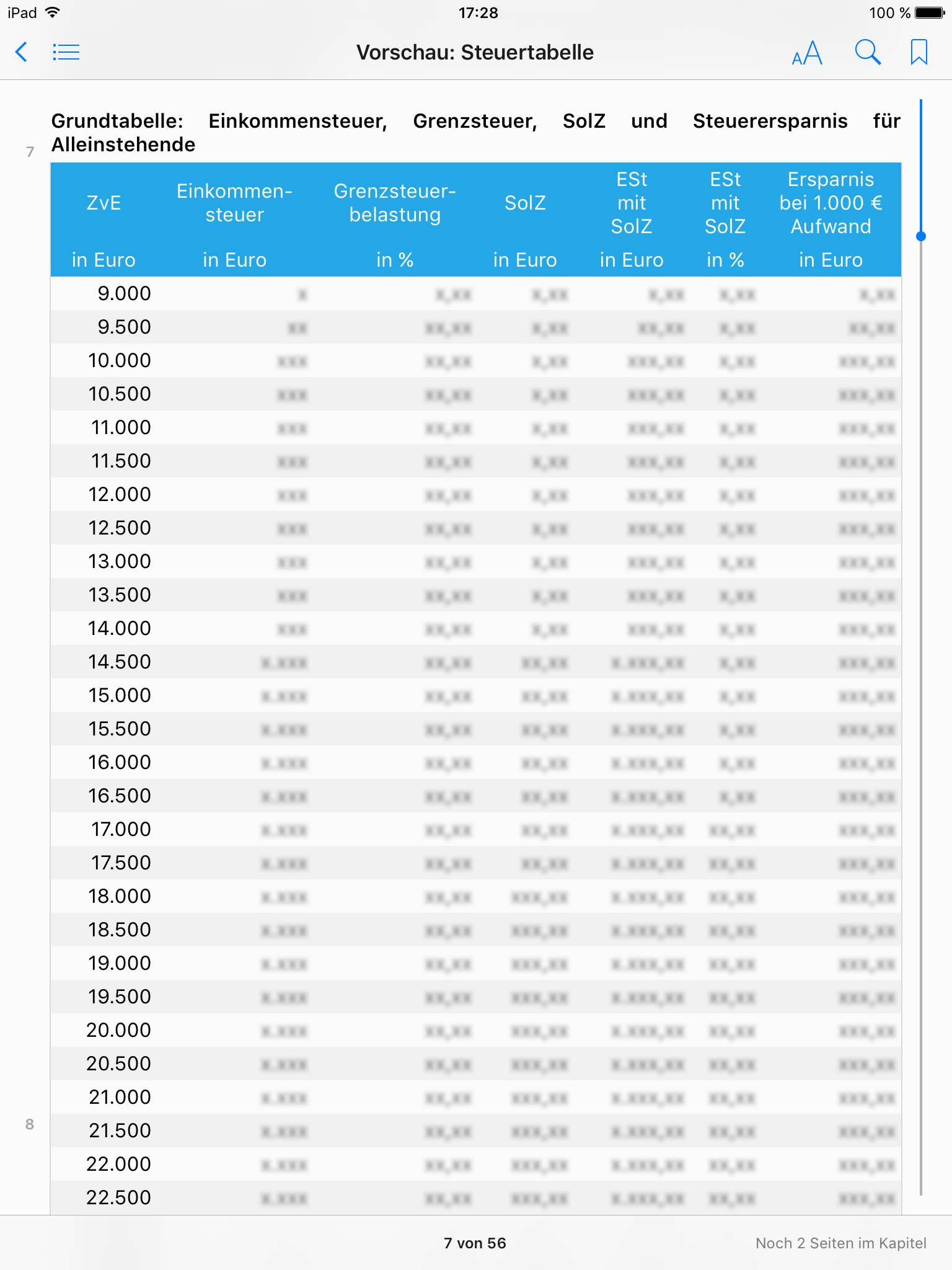Viewport: 952px width, 1270px height.
Task: Open search with the magnifier icon
Action: click(x=867, y=52)
